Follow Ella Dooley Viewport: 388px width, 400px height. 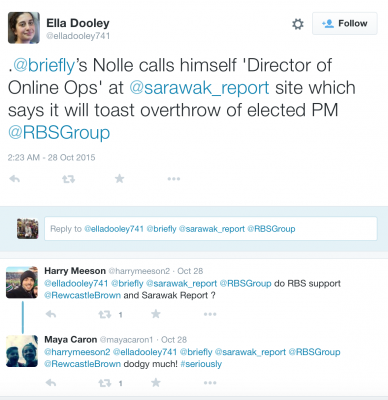coord(345,23)
